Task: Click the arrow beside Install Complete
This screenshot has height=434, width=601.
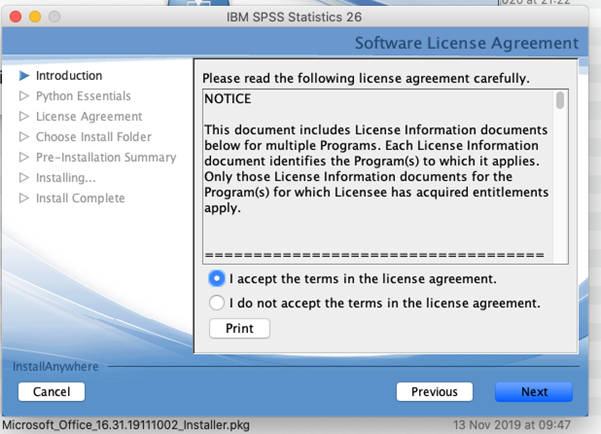Action: [x=24, y=198]
